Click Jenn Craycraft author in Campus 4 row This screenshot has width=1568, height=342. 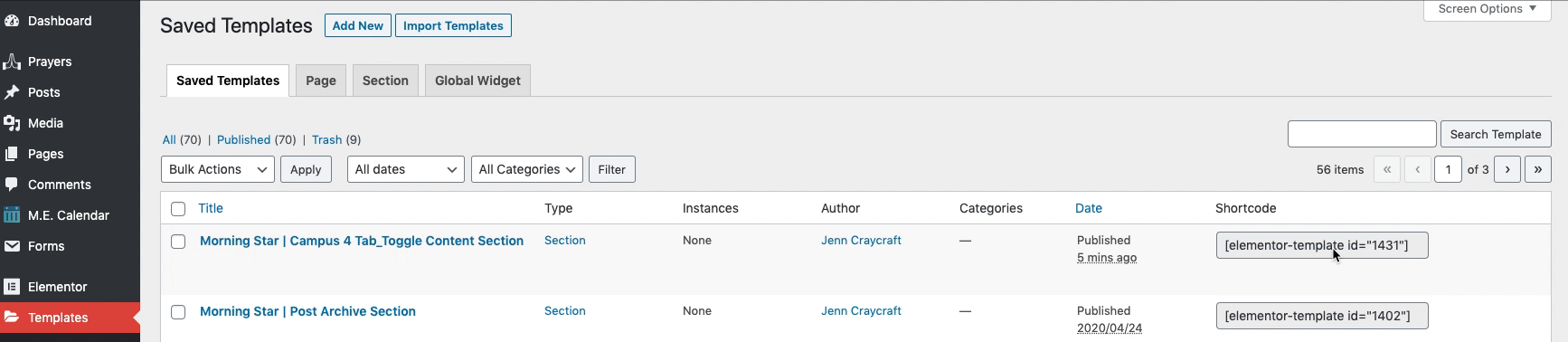[861, 240]
